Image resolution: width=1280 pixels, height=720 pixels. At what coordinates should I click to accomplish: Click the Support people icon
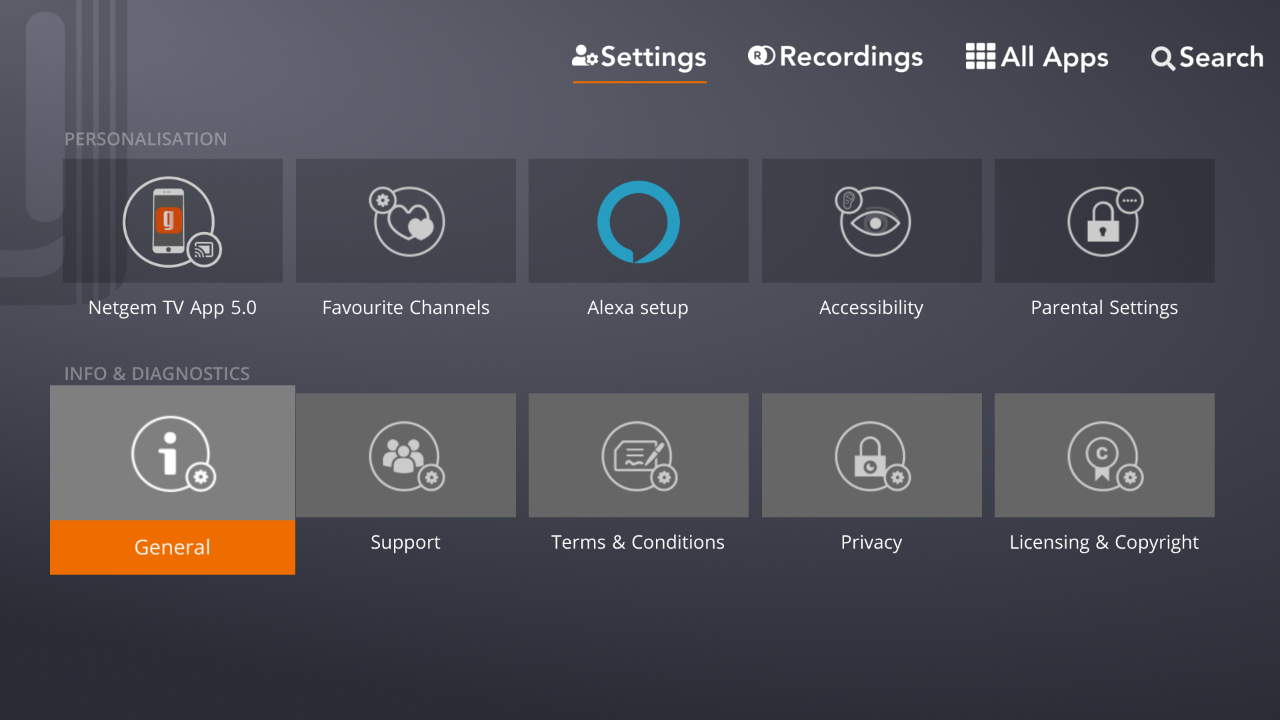(406, 455)
